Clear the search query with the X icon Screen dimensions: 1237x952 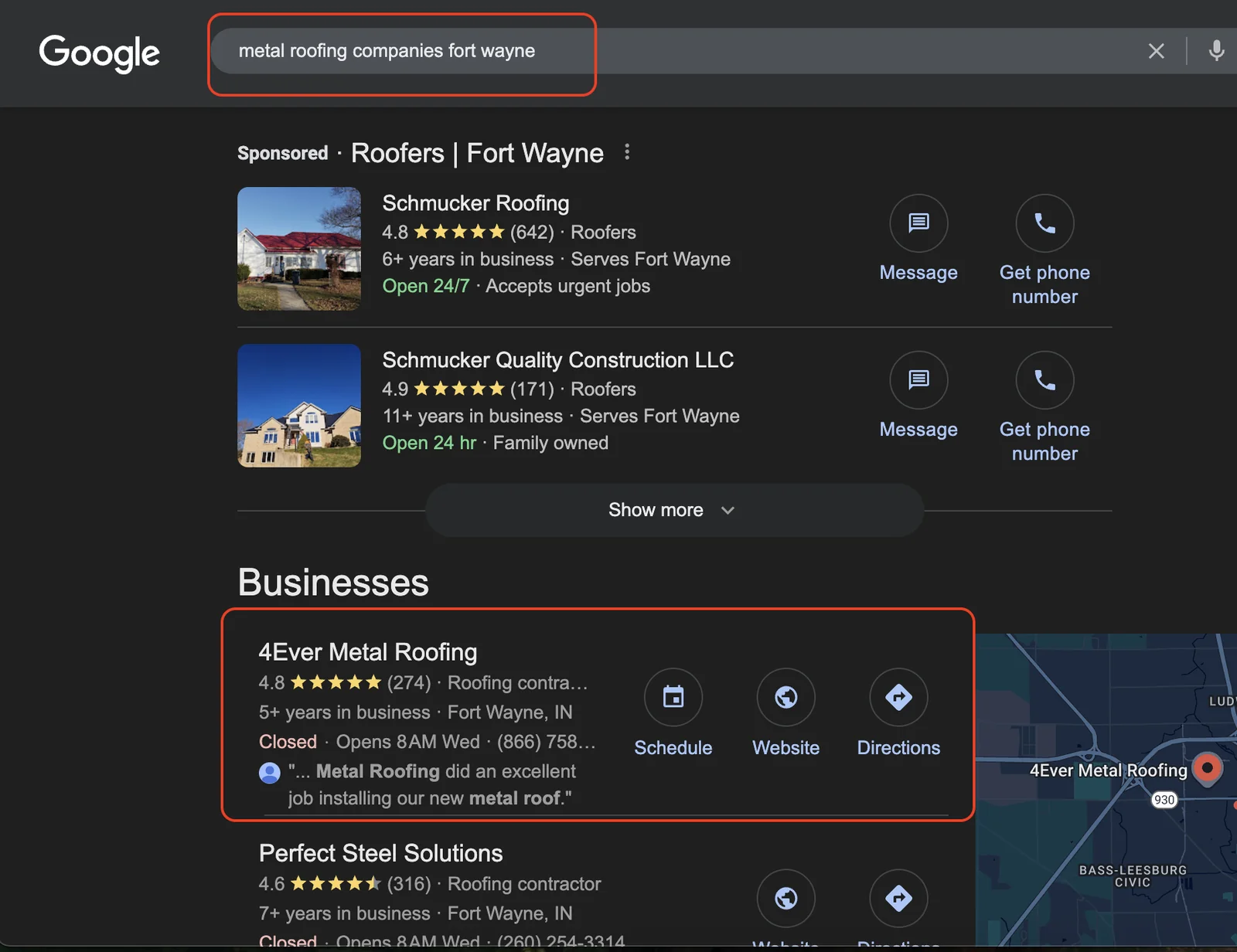coord(1156,51)
